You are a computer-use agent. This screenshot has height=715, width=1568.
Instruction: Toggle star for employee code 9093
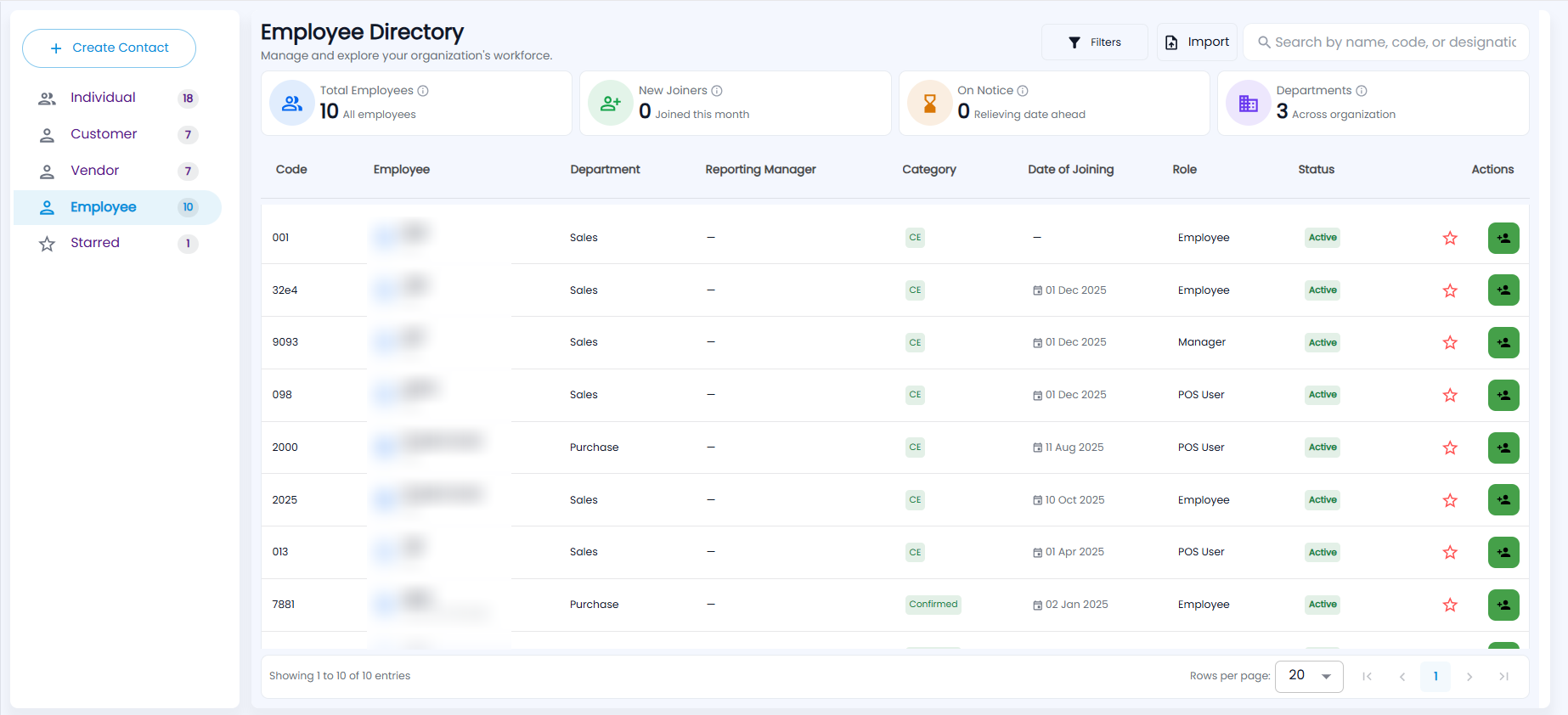click(x=1450, y=343)
